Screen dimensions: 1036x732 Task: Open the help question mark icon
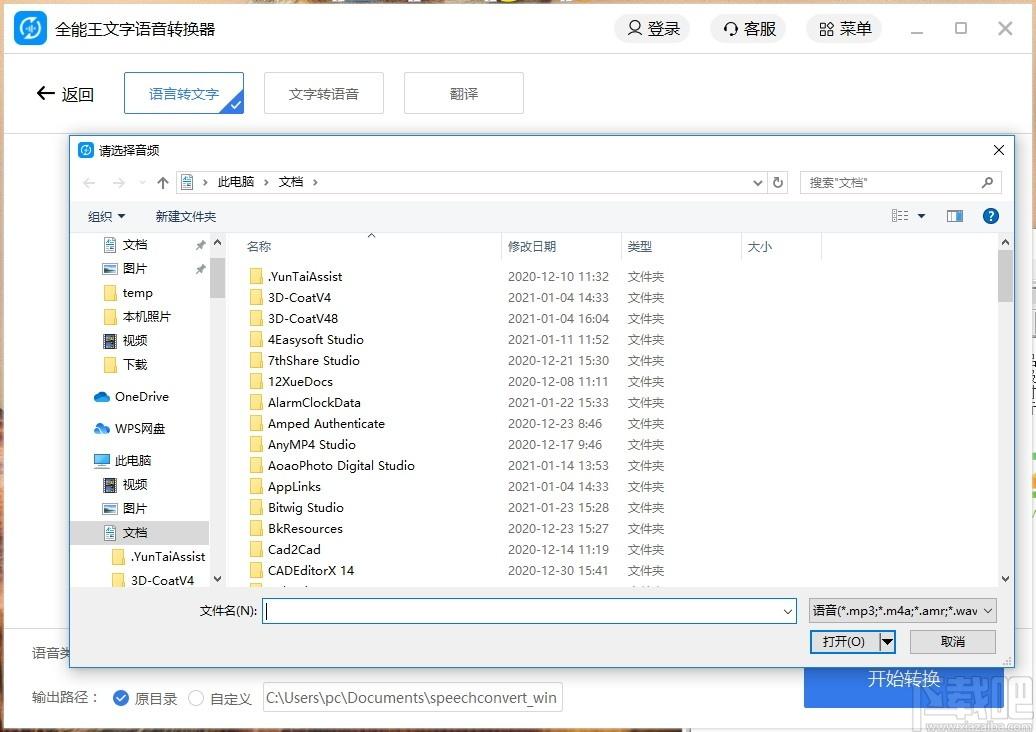pos(990,216)
